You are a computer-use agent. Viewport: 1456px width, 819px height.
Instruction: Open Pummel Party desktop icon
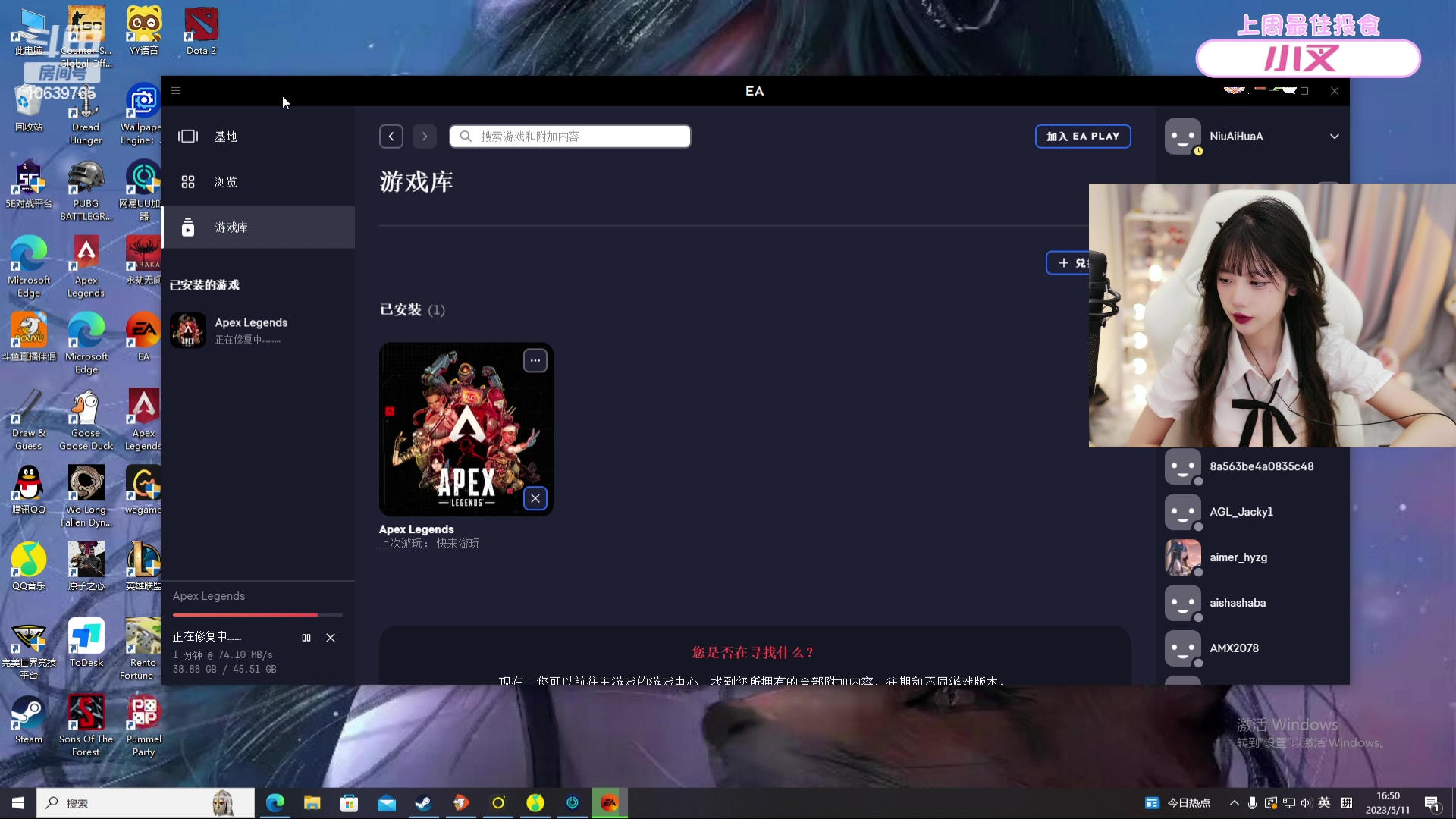[x=143, y=726]
